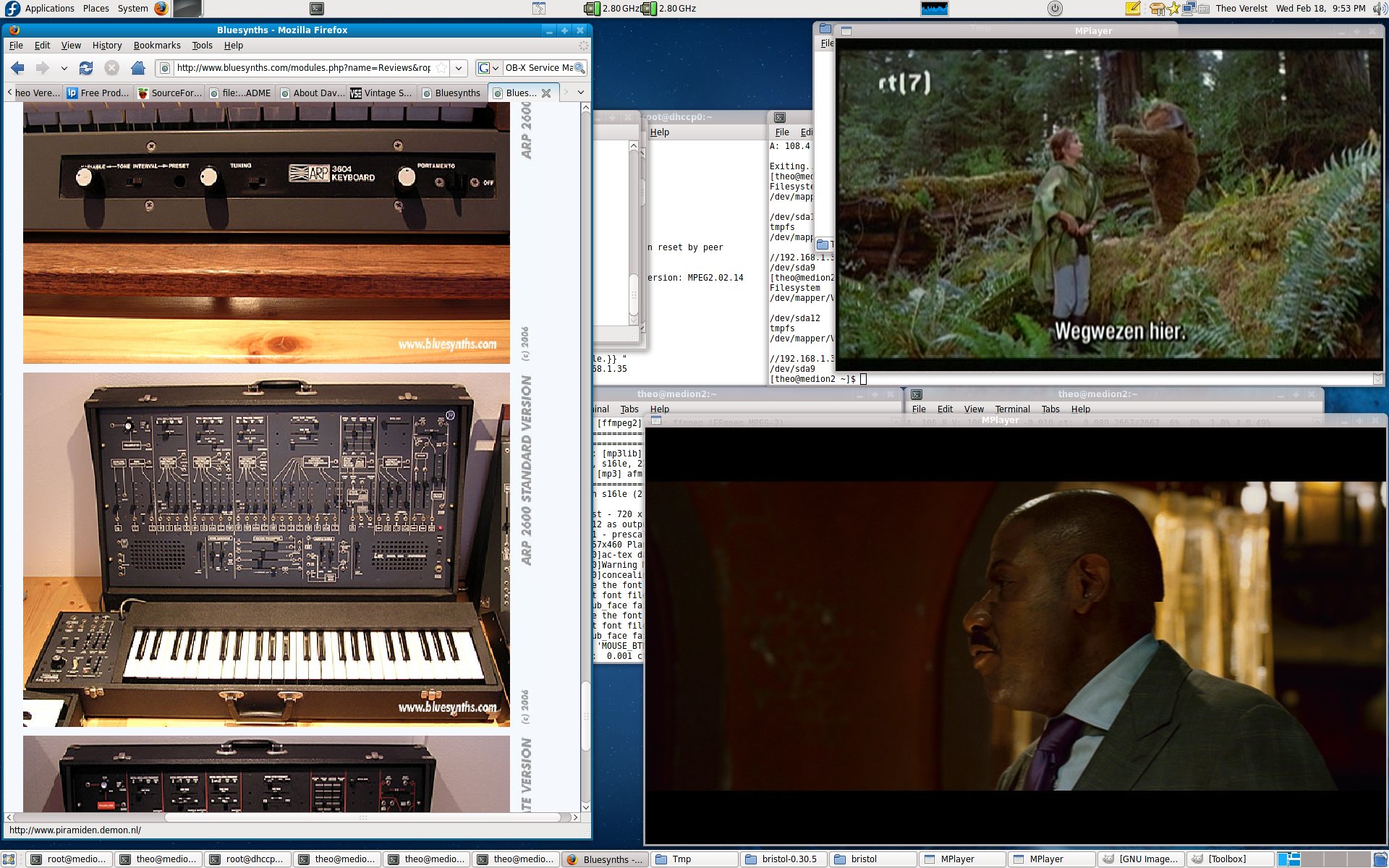Open URL bar history dropdown
Viewport: 1389px width, 868px height.
(458, 68)
